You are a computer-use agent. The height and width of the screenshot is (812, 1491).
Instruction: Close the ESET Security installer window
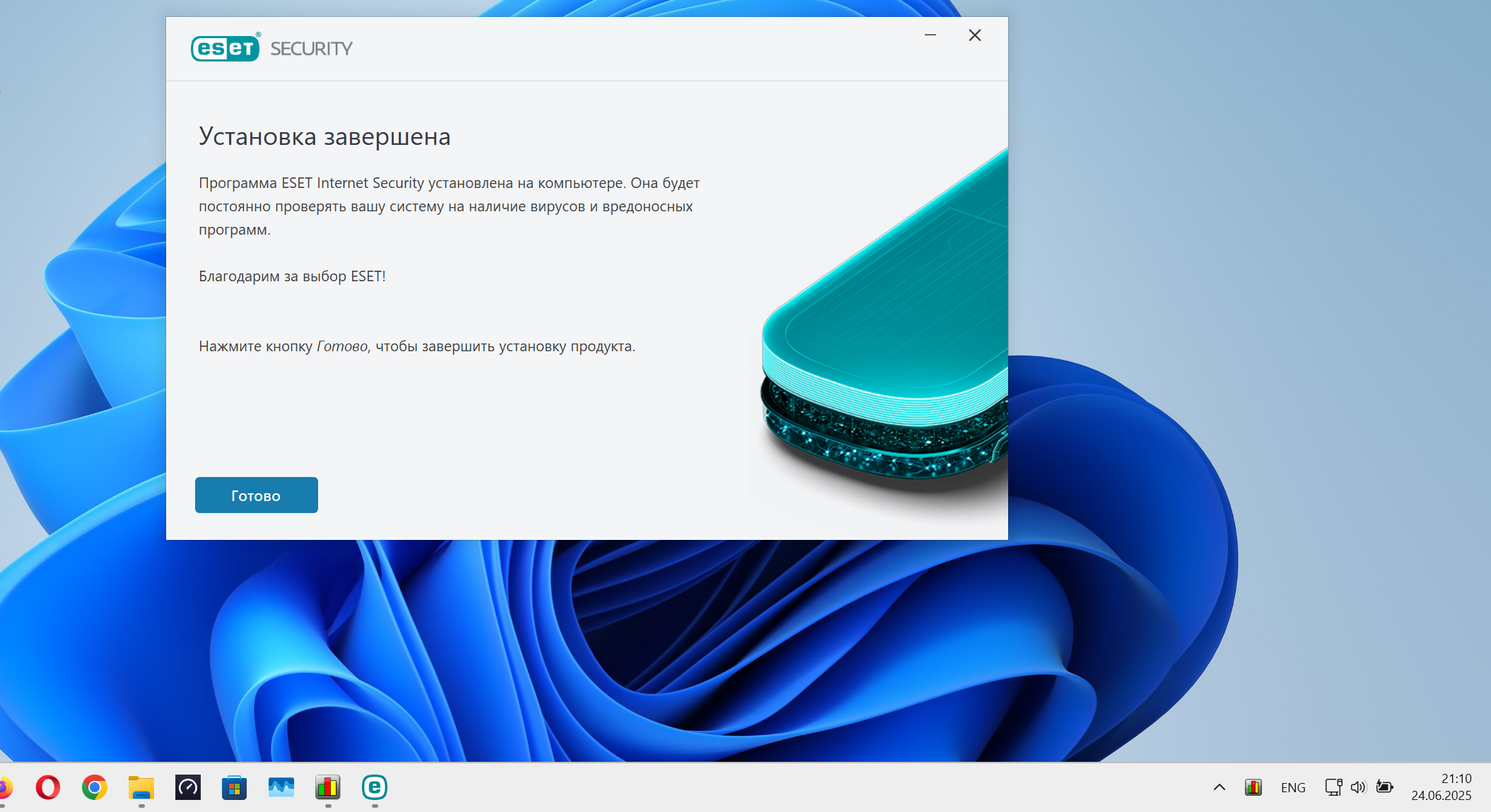click(974, 35)
